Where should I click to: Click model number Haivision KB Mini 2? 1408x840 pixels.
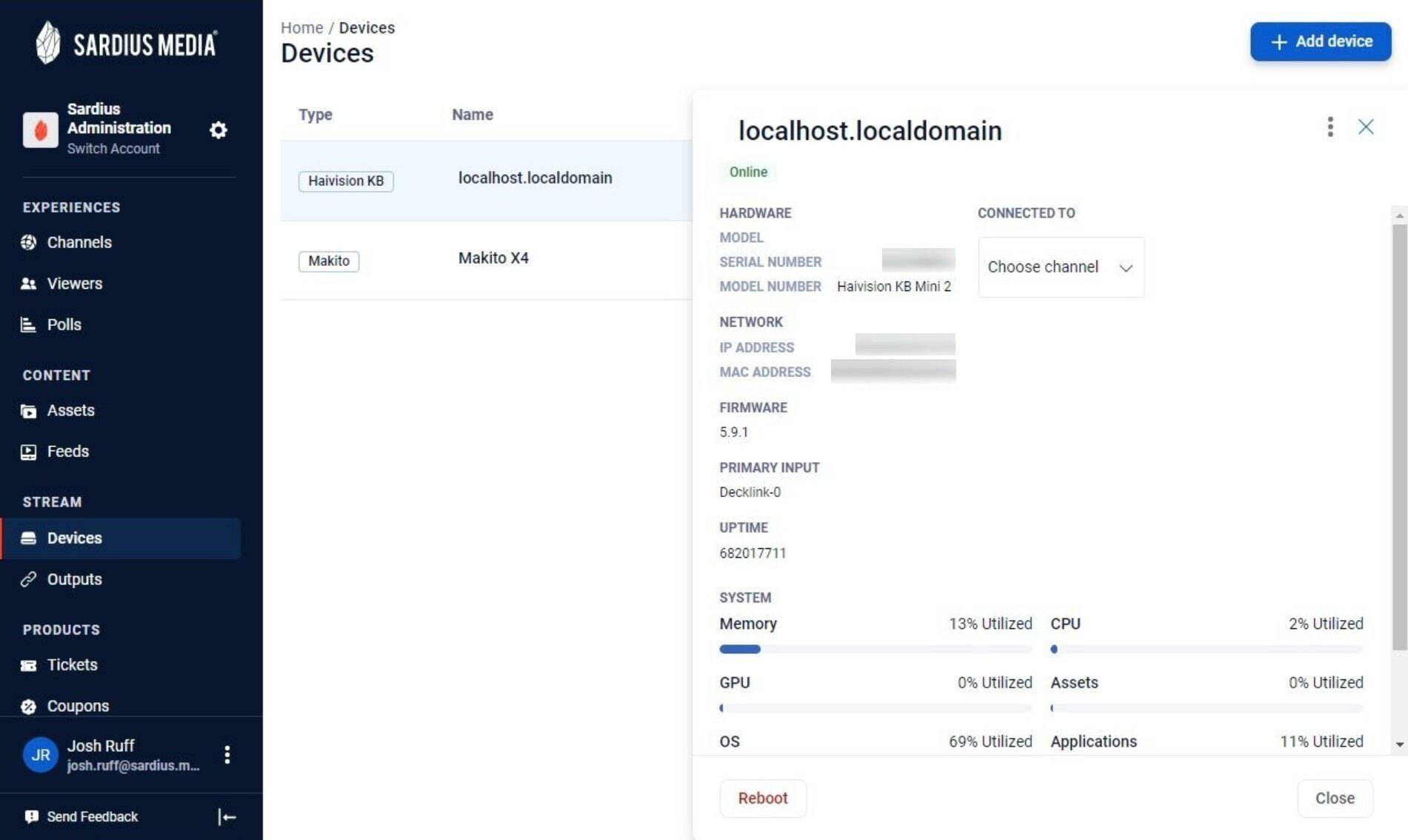[894, 287]
